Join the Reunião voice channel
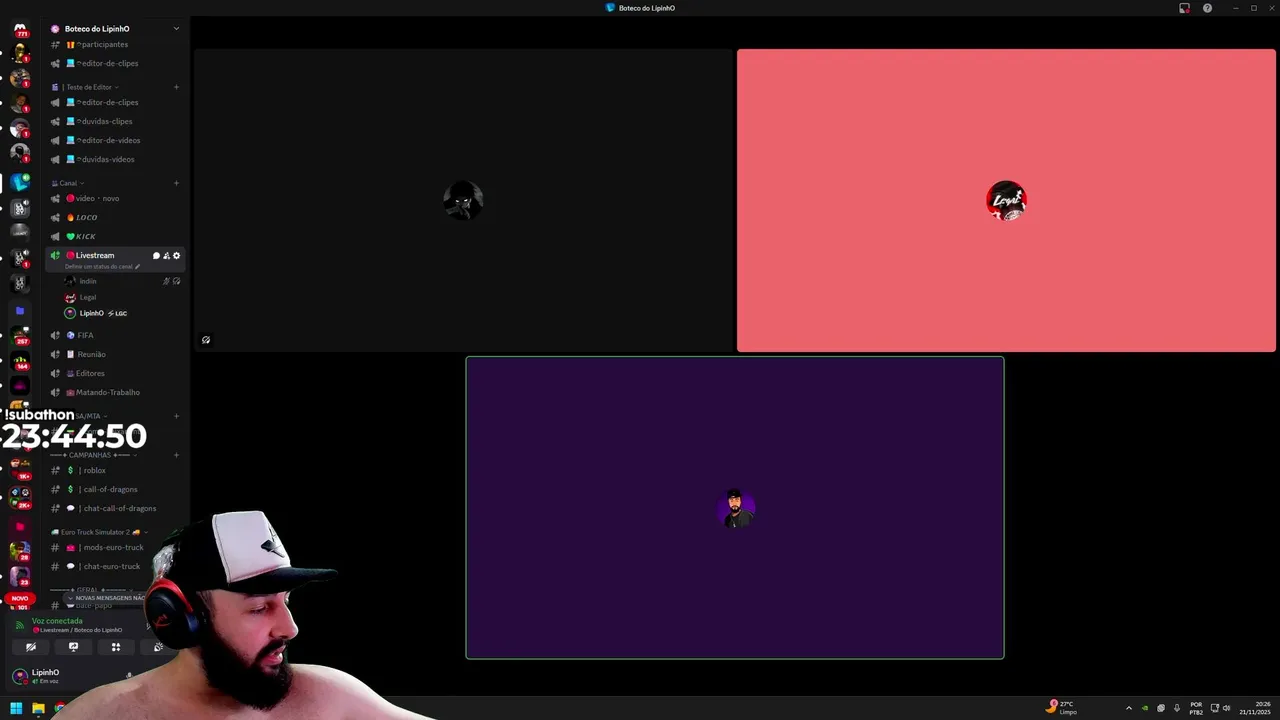The width and height of the screenshot is (1280, 720). click(115, 354)
